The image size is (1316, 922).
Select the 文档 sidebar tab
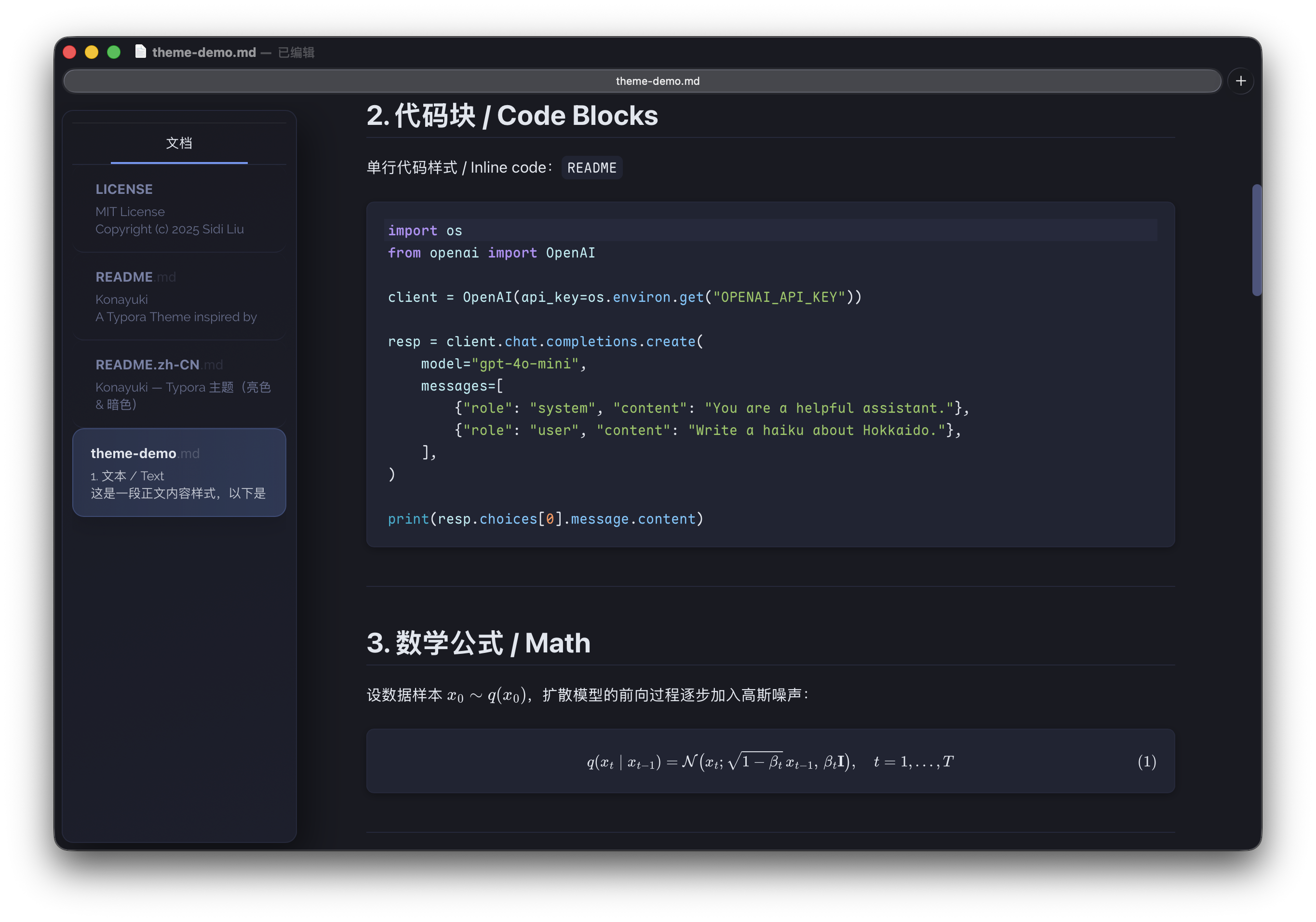click(x=179, y=143)
